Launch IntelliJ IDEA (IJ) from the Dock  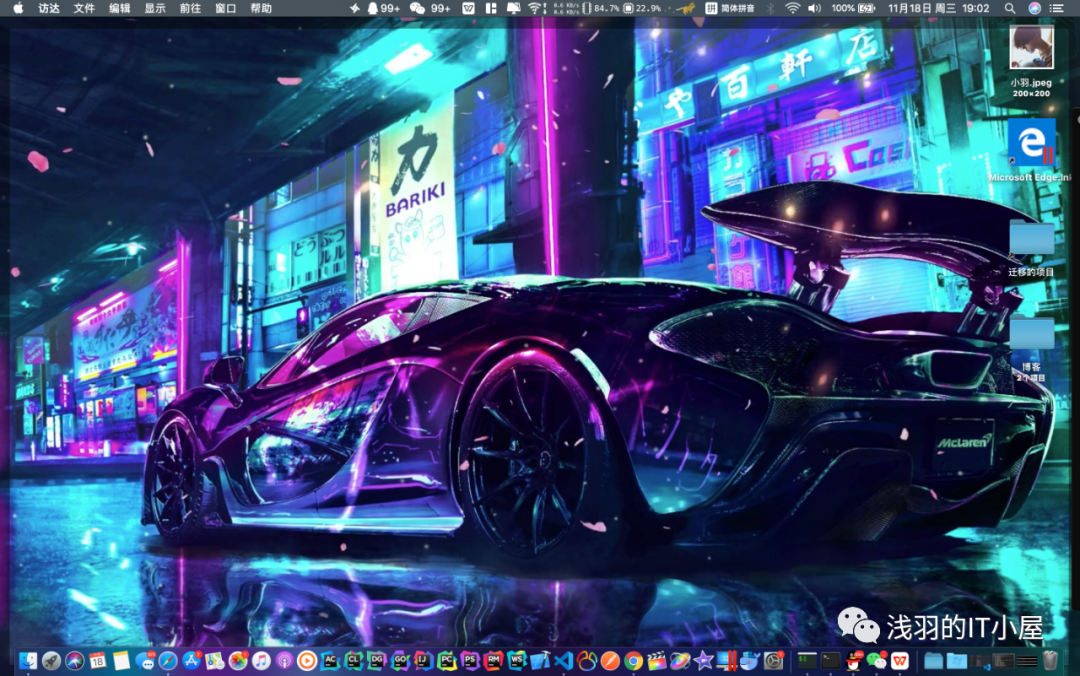point(424,661)
